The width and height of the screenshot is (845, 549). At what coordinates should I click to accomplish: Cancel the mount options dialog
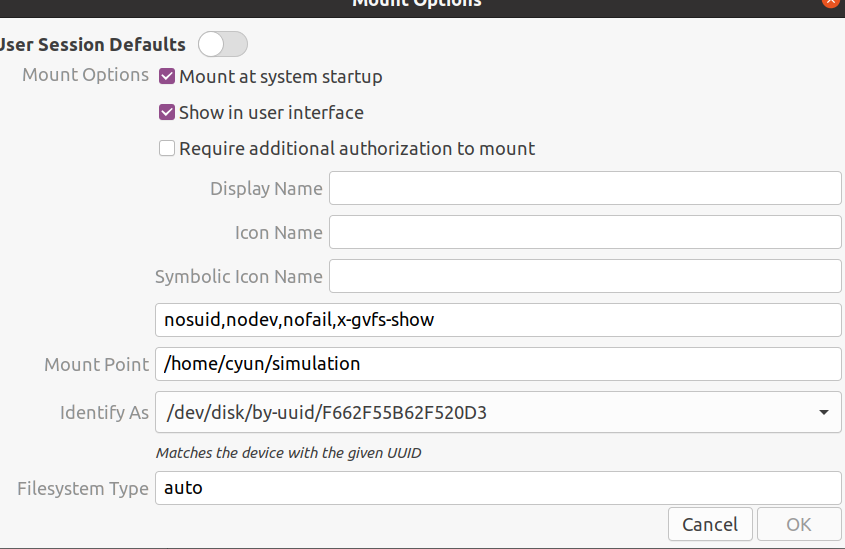pyautogui.click(x=710, y=524)
